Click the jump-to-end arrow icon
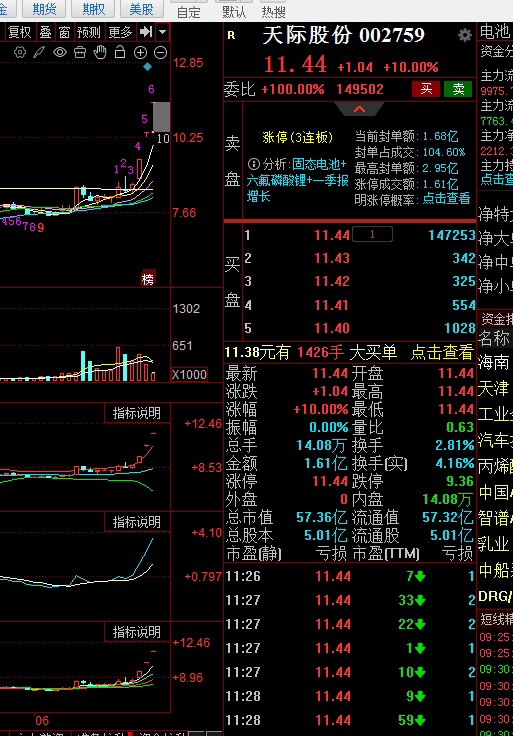The image size is (513, 736). tap(146, 31)
